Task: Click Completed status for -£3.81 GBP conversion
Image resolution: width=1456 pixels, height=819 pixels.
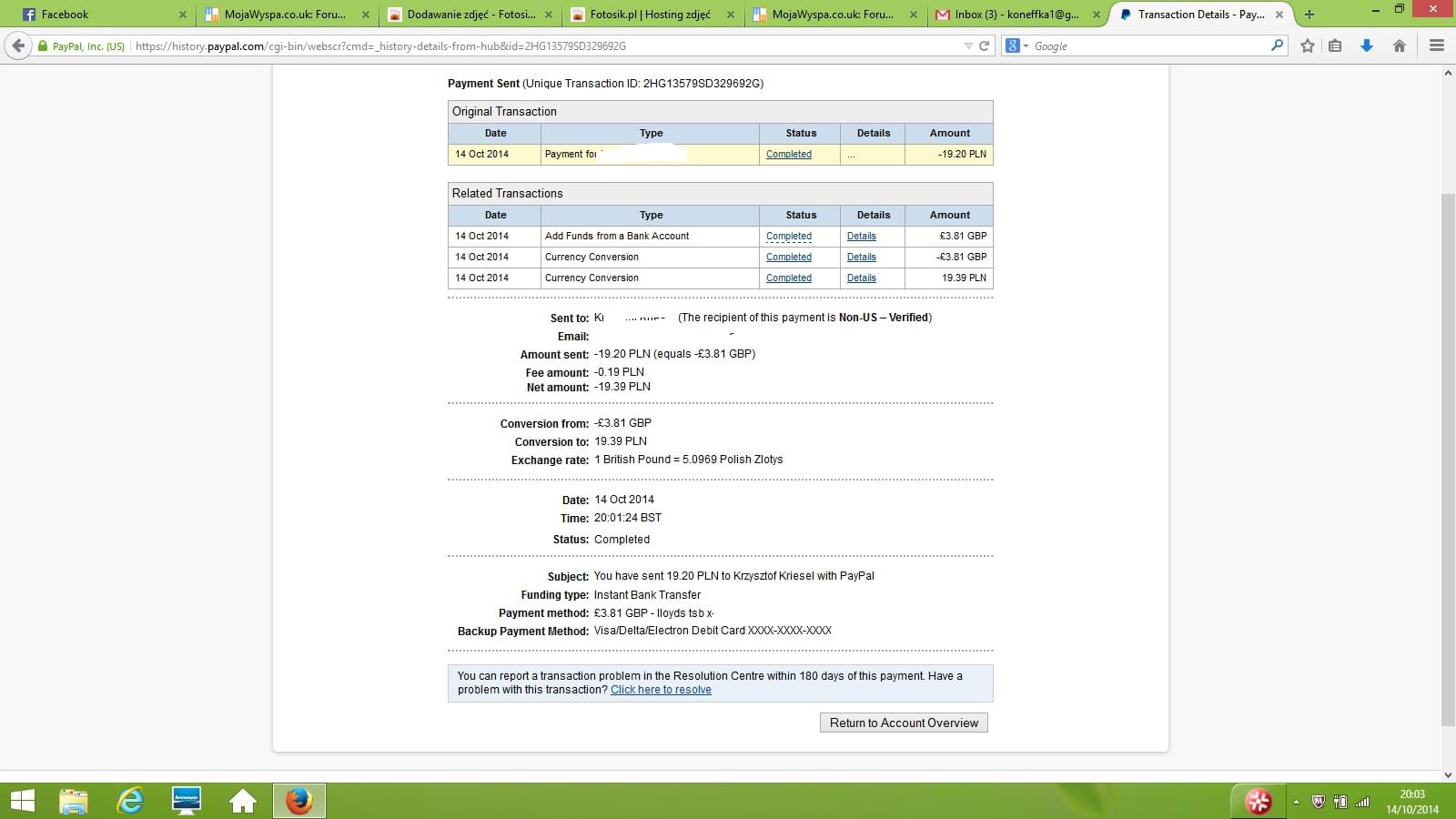Action: [788, 258]
